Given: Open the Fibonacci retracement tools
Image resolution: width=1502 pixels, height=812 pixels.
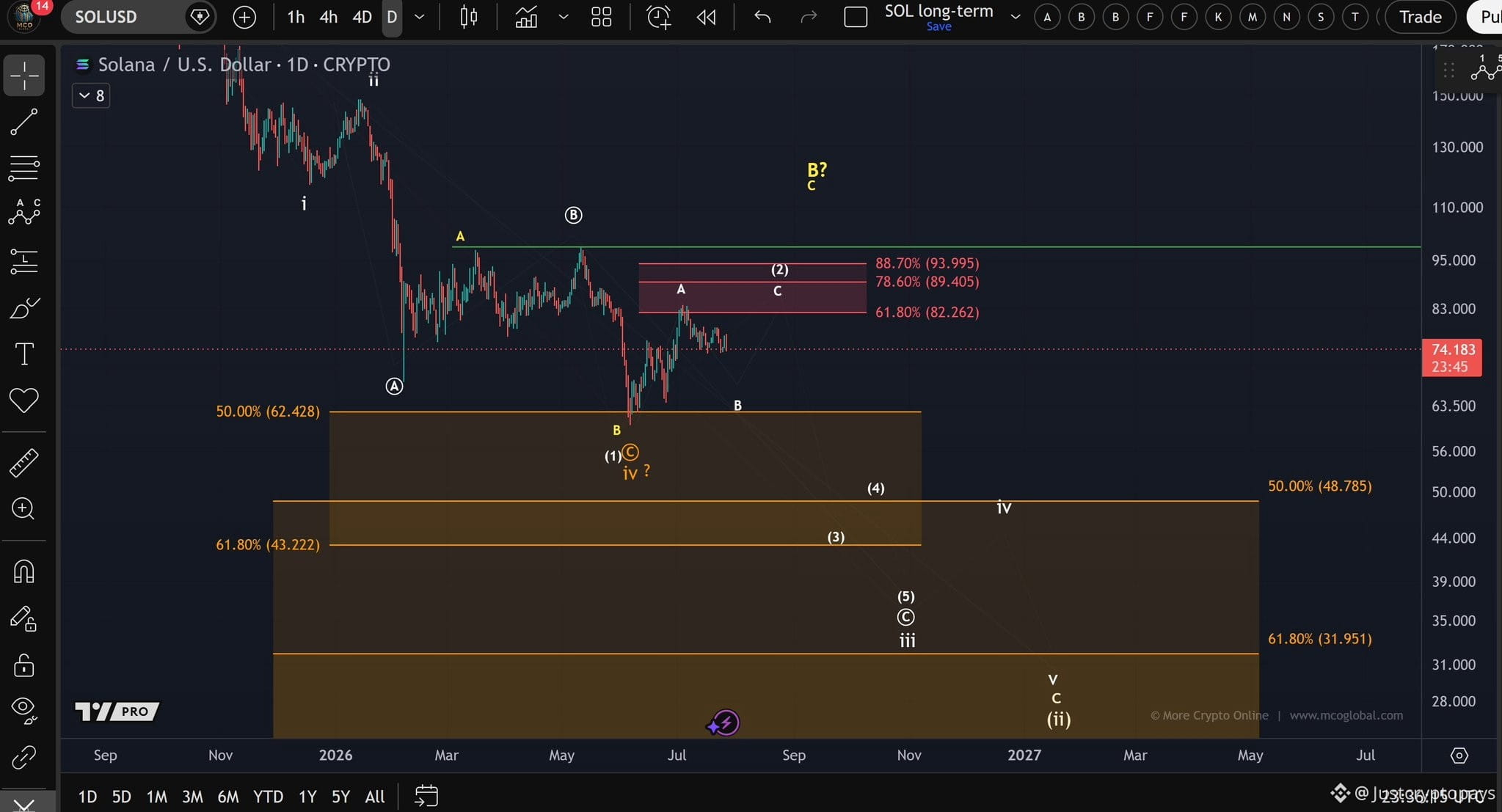Looking at the screenshot, I should click(24, 168).
